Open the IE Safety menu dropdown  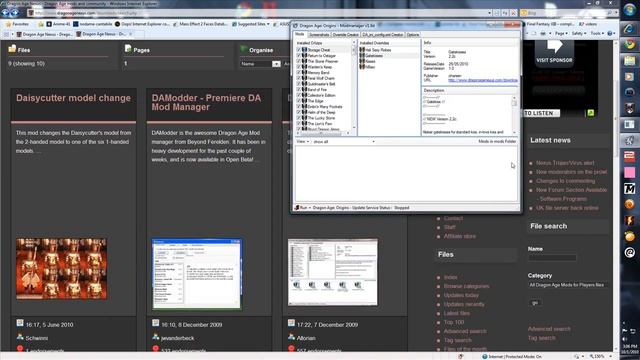(x=578, y=33)
